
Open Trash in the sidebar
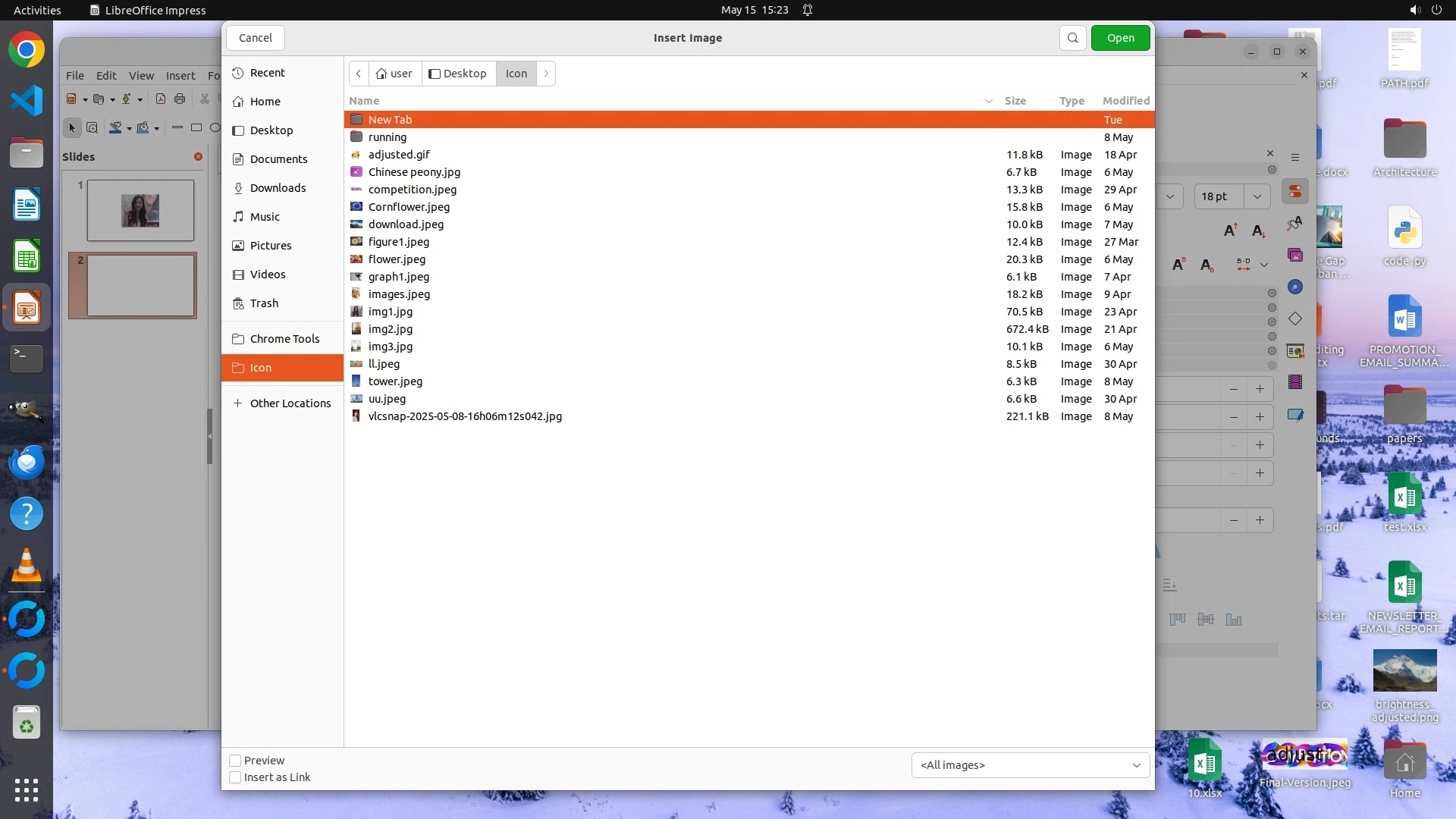coord(264,303)
